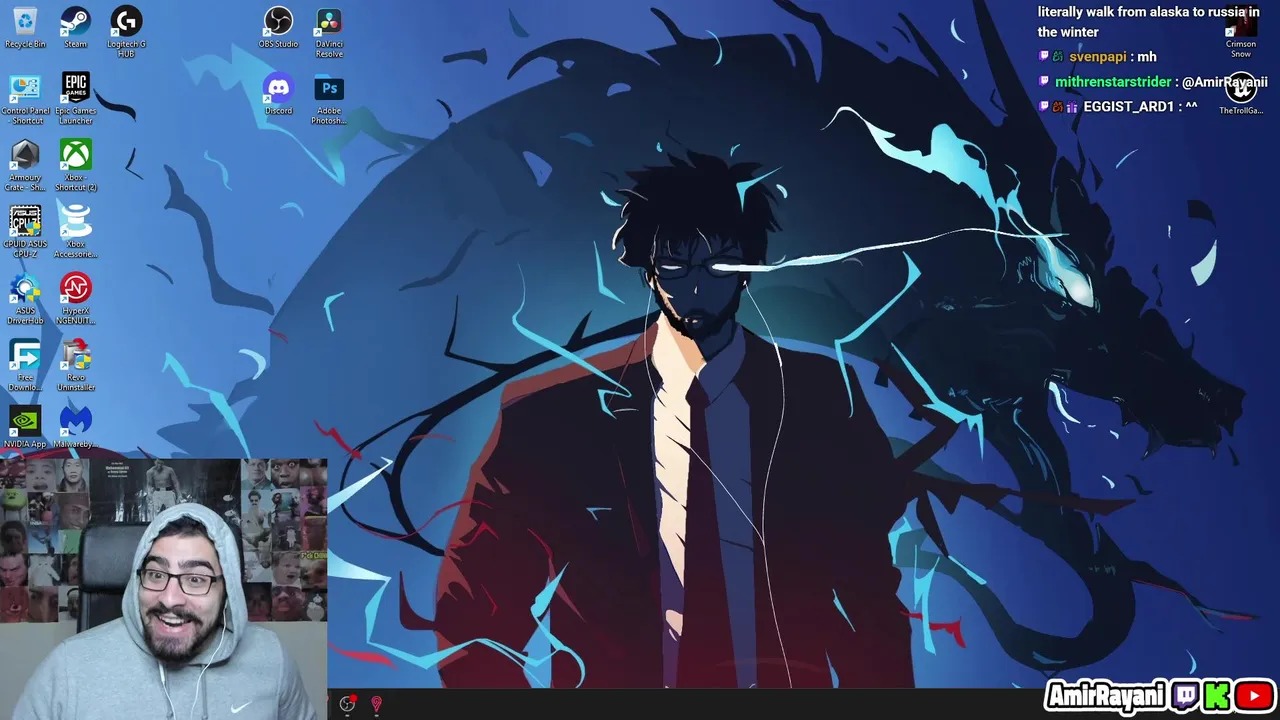Open ASUS DriverHub shortcut
1280x720 pixels.
tap(25, 299)
